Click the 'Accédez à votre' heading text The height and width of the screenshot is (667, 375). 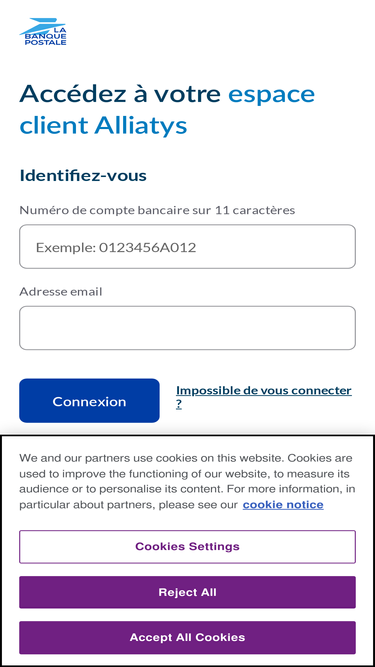(120, 94)
